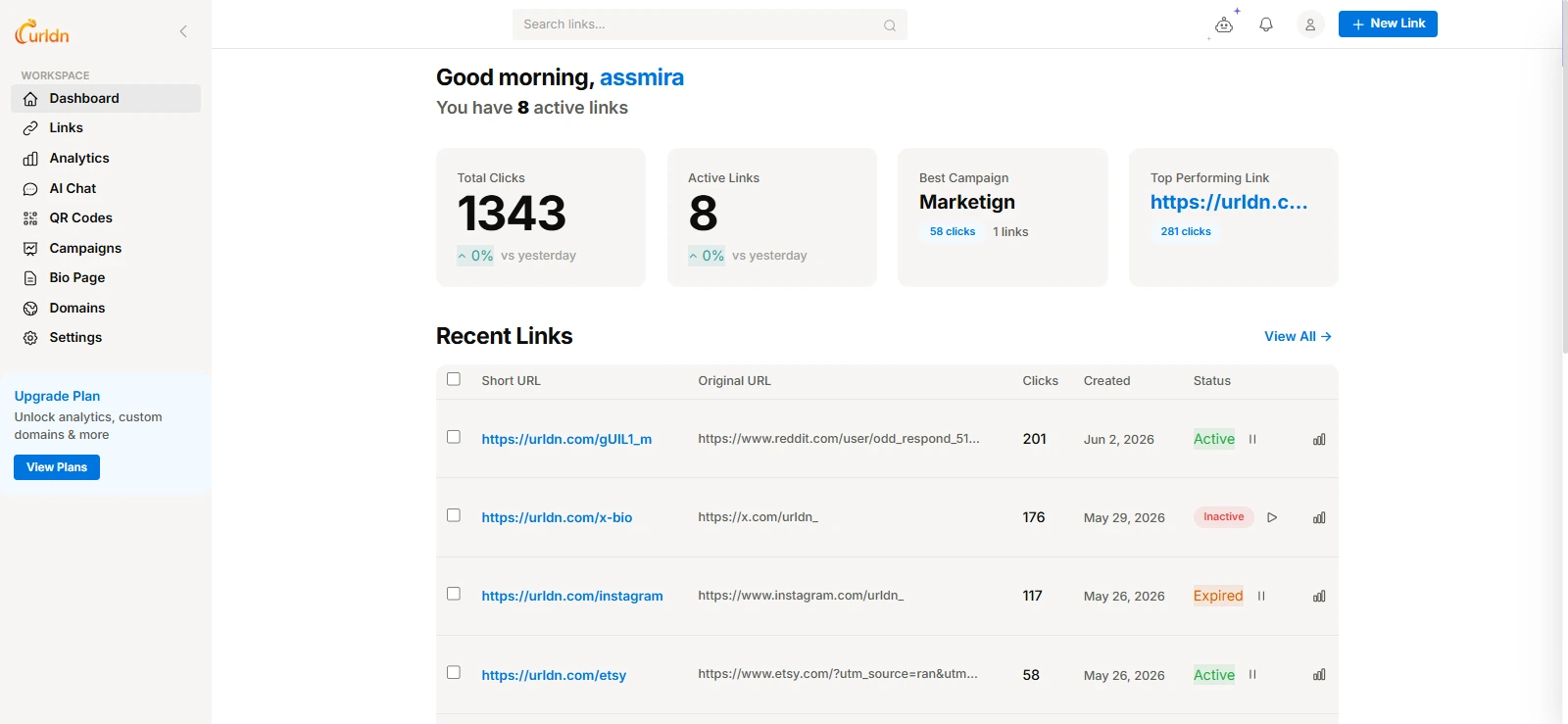Open the AI assistant robot icon
Viewport: 1568px width, 724px height.
[1224, 24]
